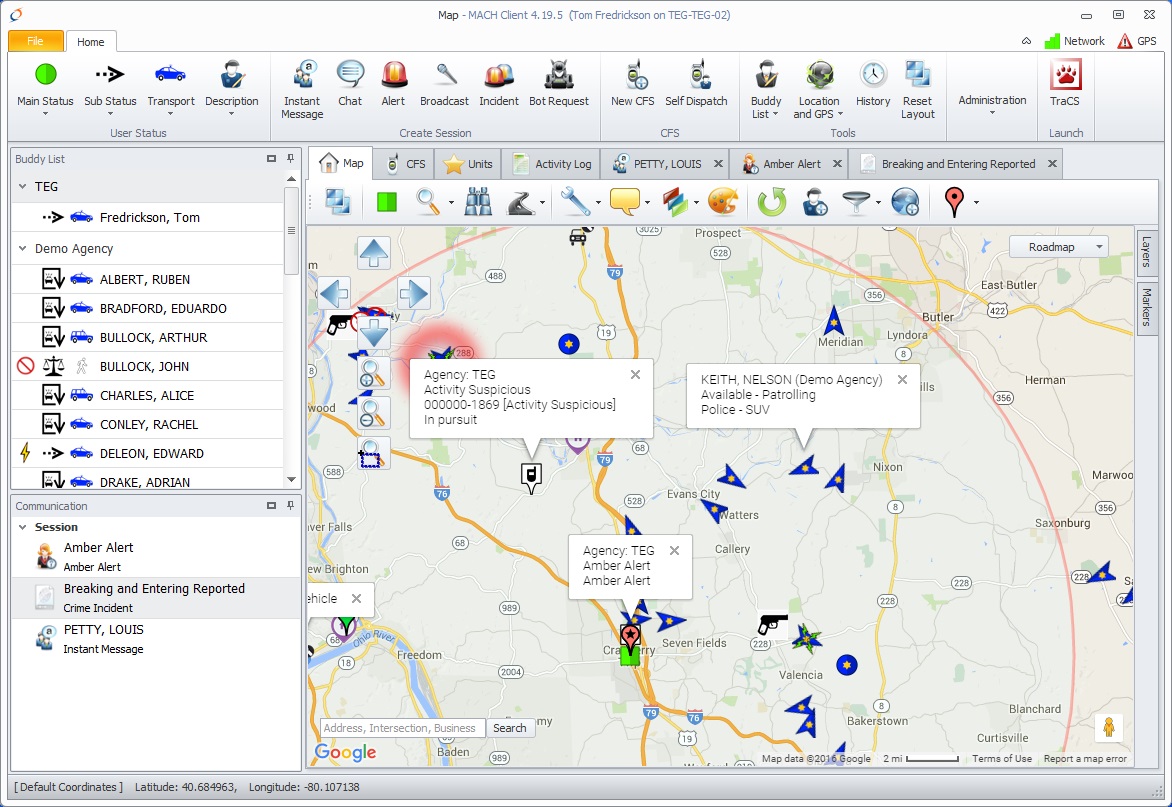Collapse the Session group

point(22,527)
